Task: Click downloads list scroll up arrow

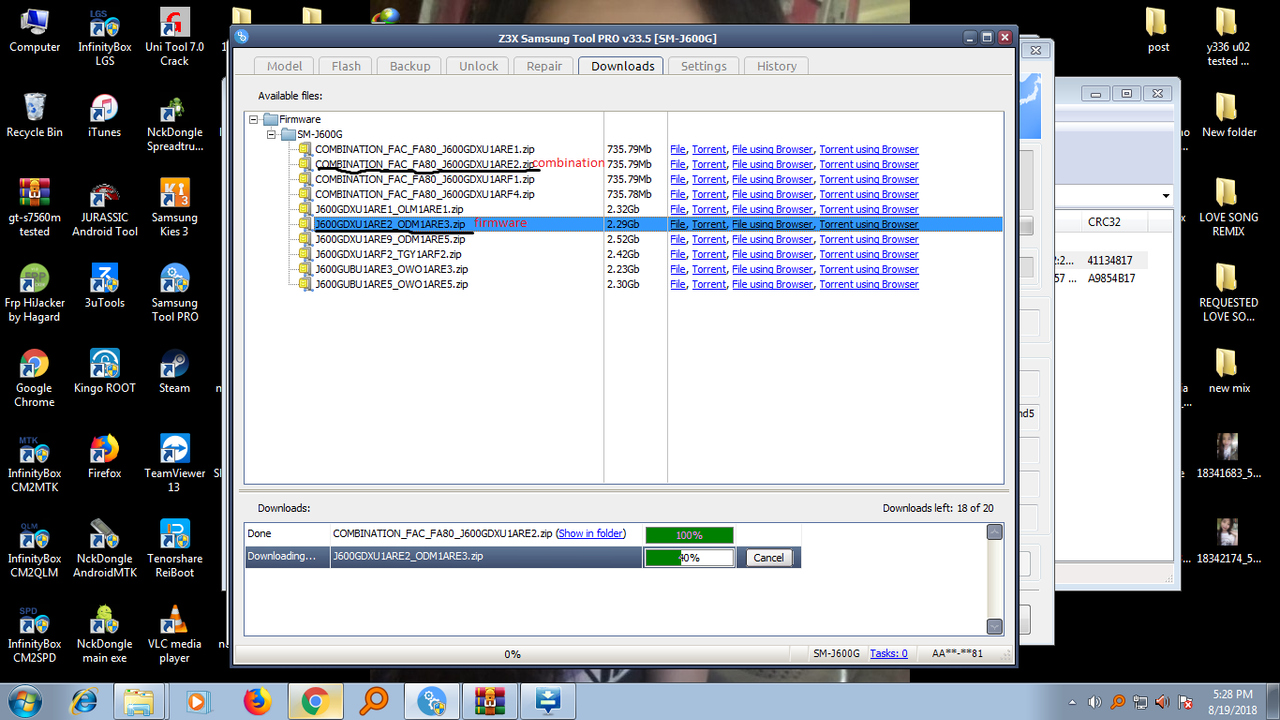Action: pos(994,532)
